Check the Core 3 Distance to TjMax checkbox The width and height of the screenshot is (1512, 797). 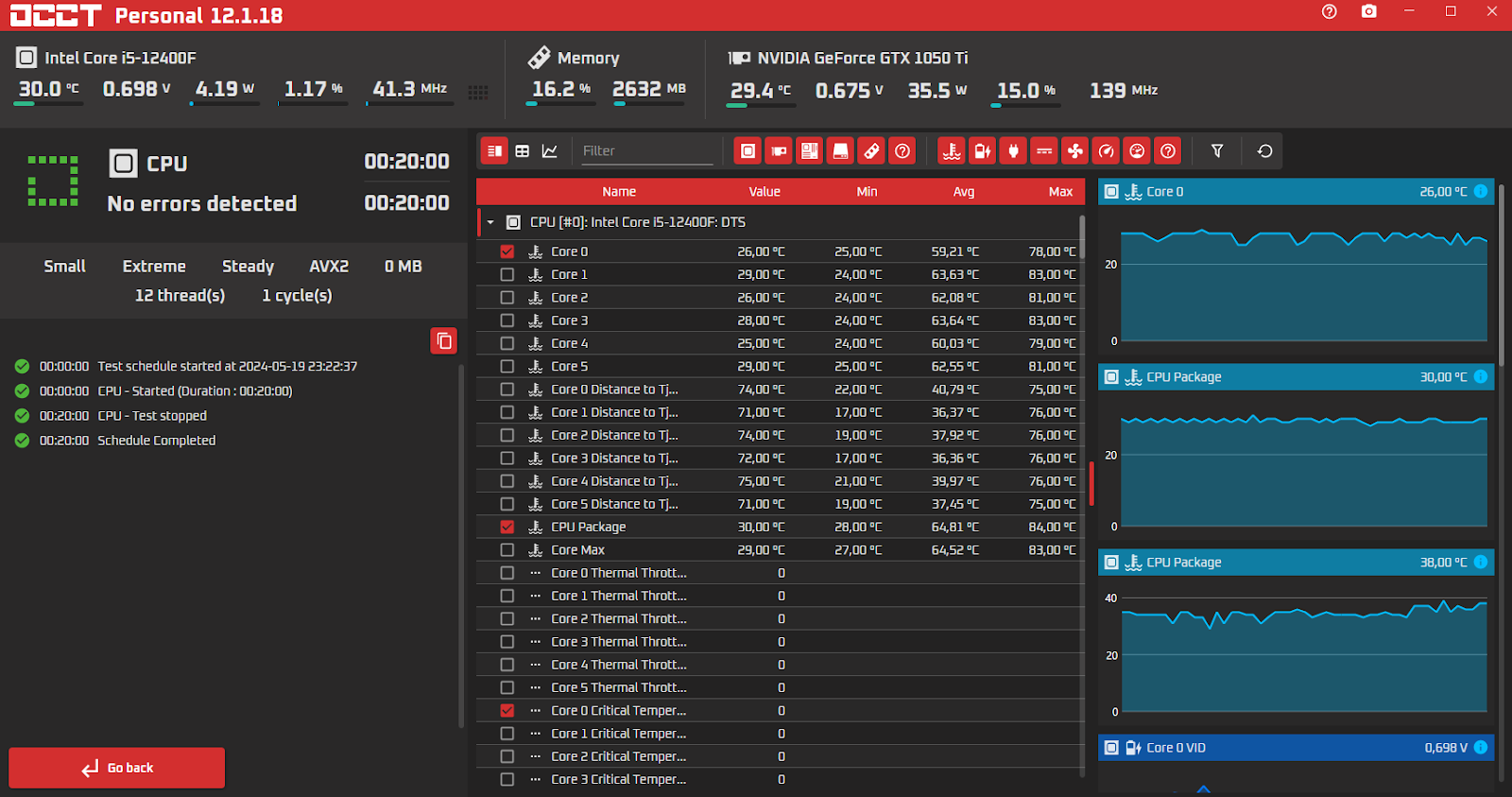[507, 458]
